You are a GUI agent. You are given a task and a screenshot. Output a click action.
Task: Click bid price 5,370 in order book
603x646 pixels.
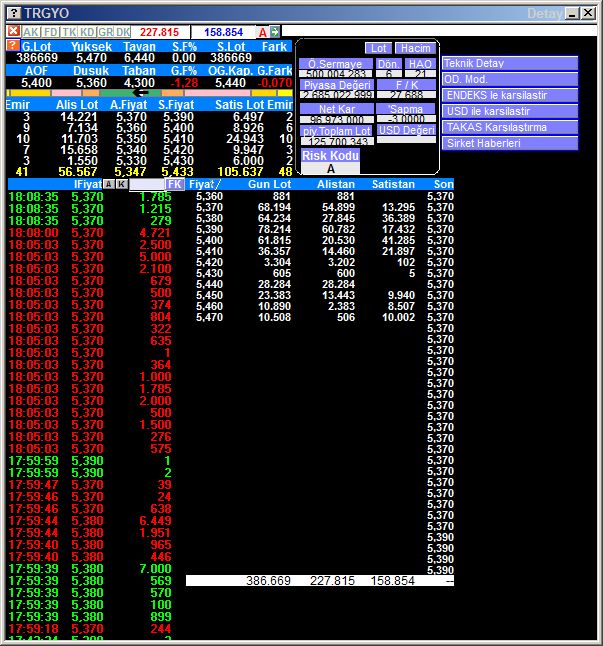(x=131, y=117)
